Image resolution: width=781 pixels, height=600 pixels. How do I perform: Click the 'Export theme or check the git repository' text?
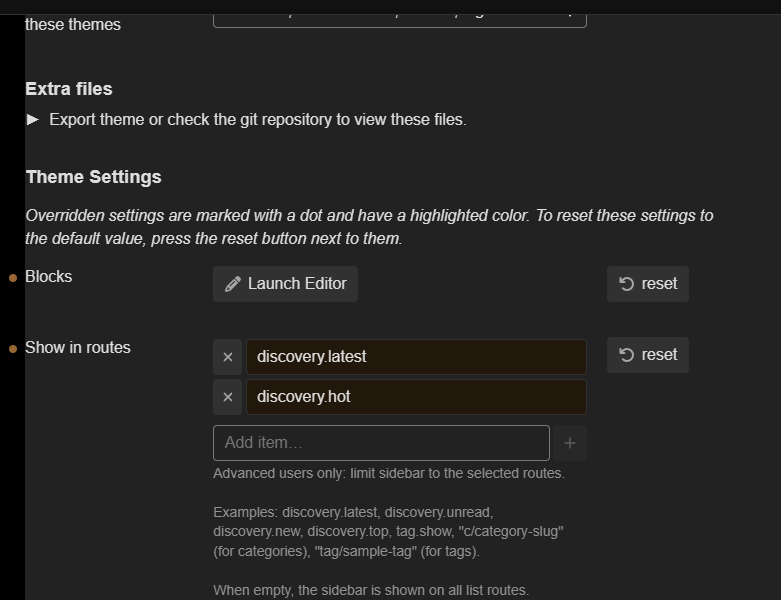258,120
